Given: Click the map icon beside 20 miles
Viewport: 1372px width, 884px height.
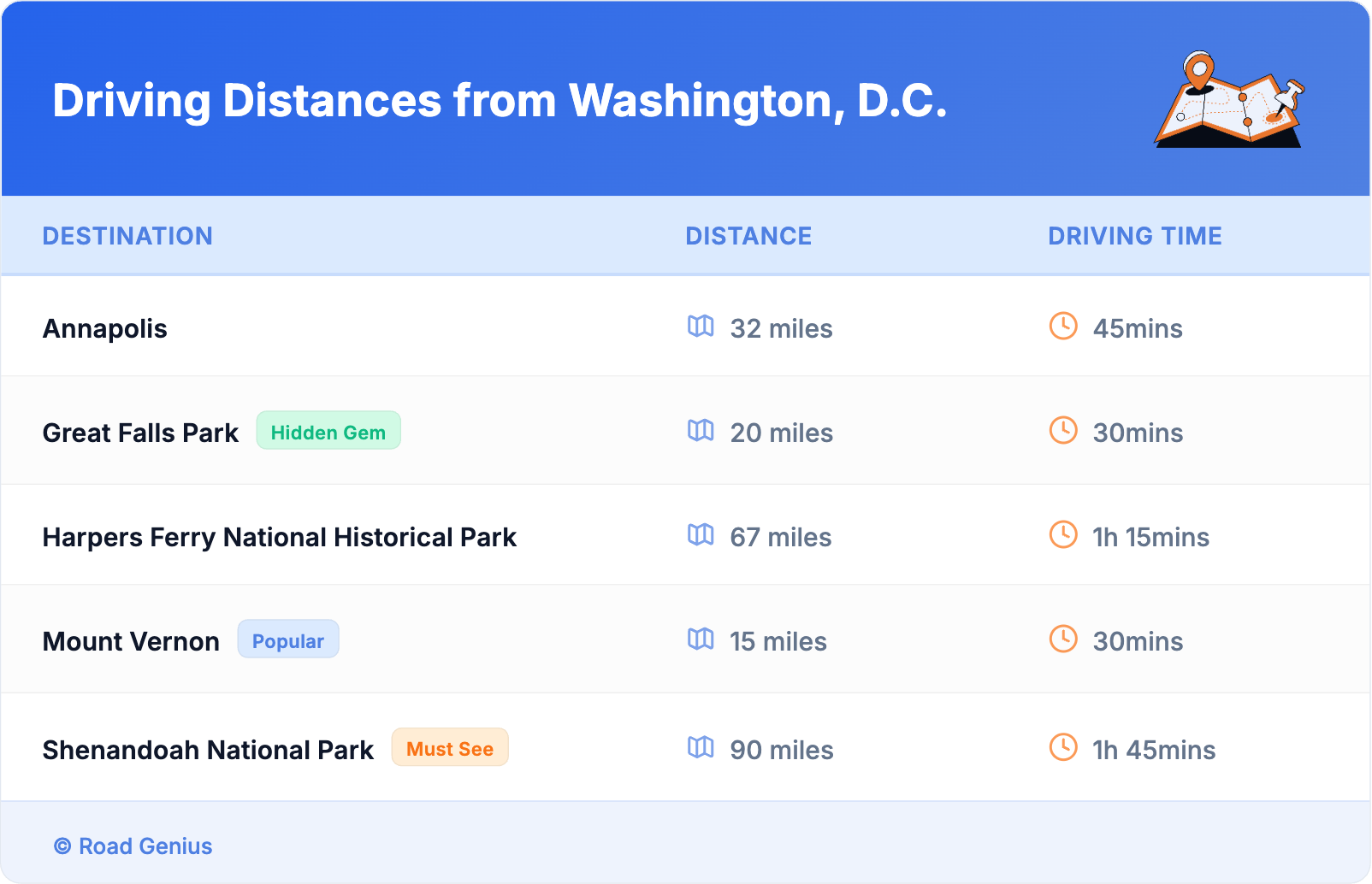Looking at the screenshot, I should coord(701,431).
